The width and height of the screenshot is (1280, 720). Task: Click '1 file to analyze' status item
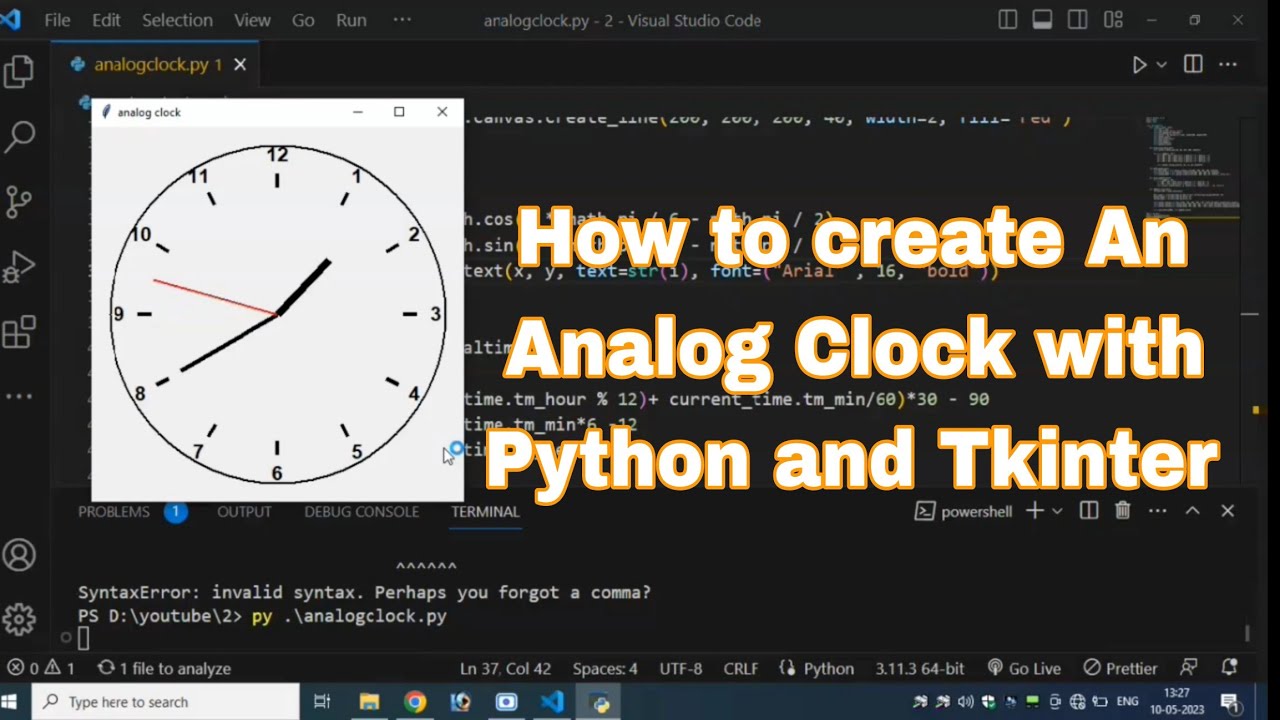[164, 668]
